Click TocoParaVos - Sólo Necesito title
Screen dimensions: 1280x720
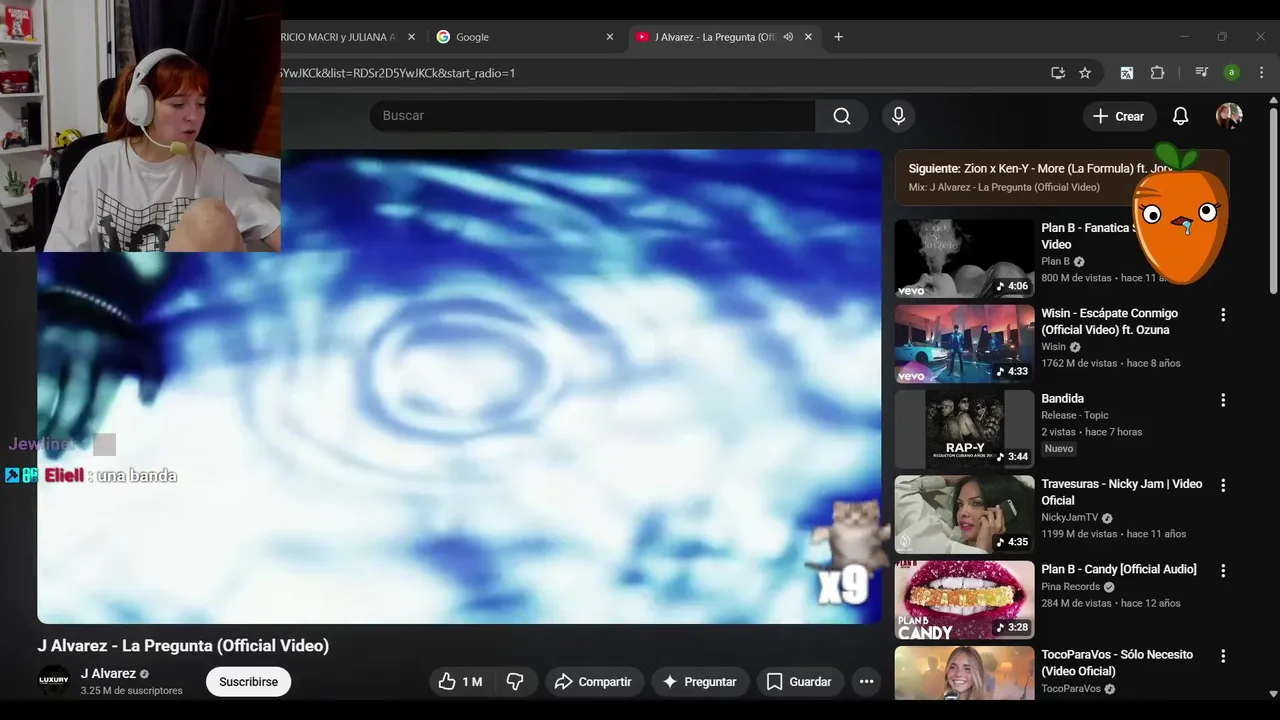(x=1117, y=663)
